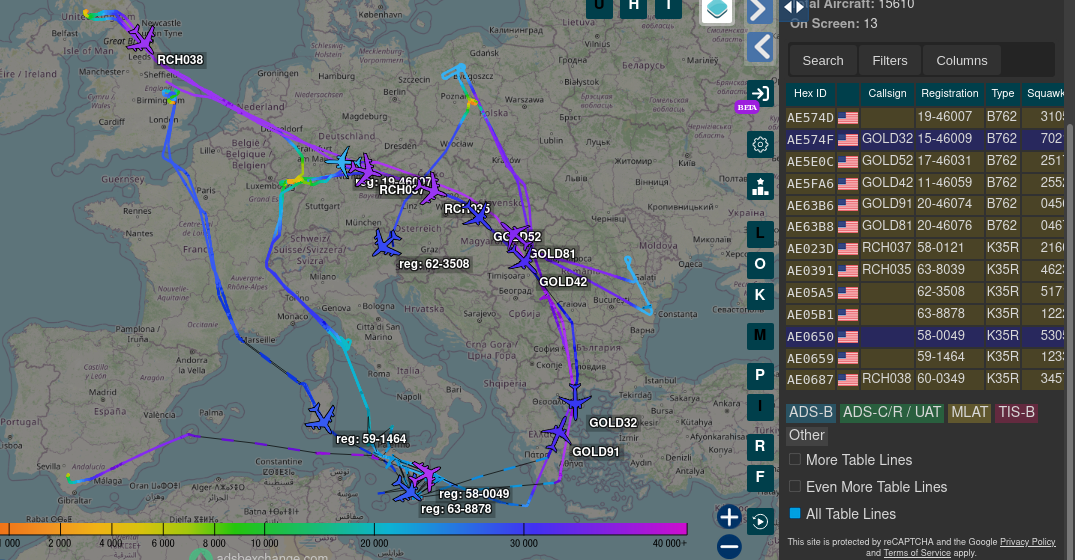Click the Other legend label

click(806, 435)
